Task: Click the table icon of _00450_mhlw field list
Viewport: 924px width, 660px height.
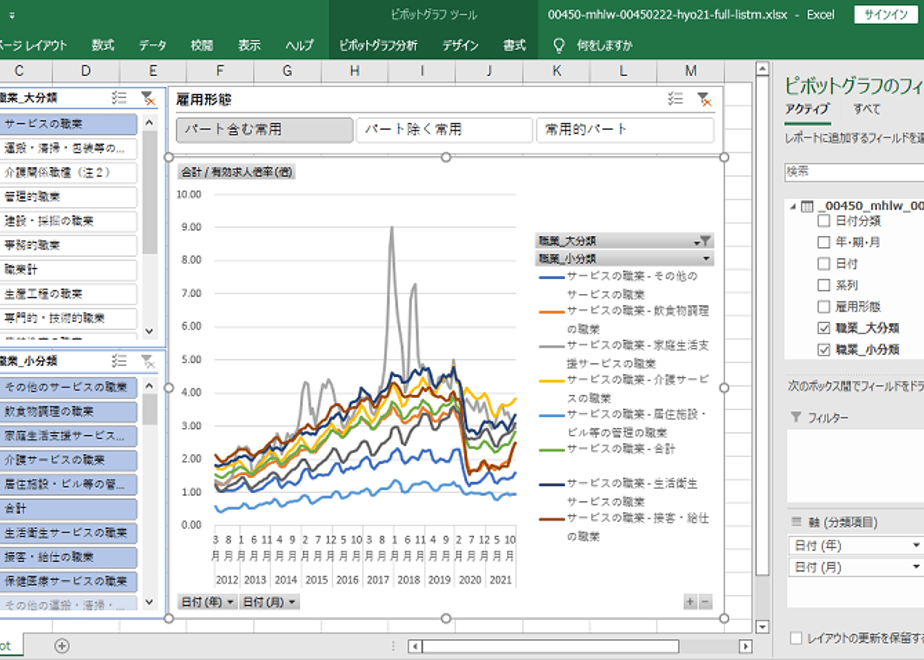Action: pos(807,206)
